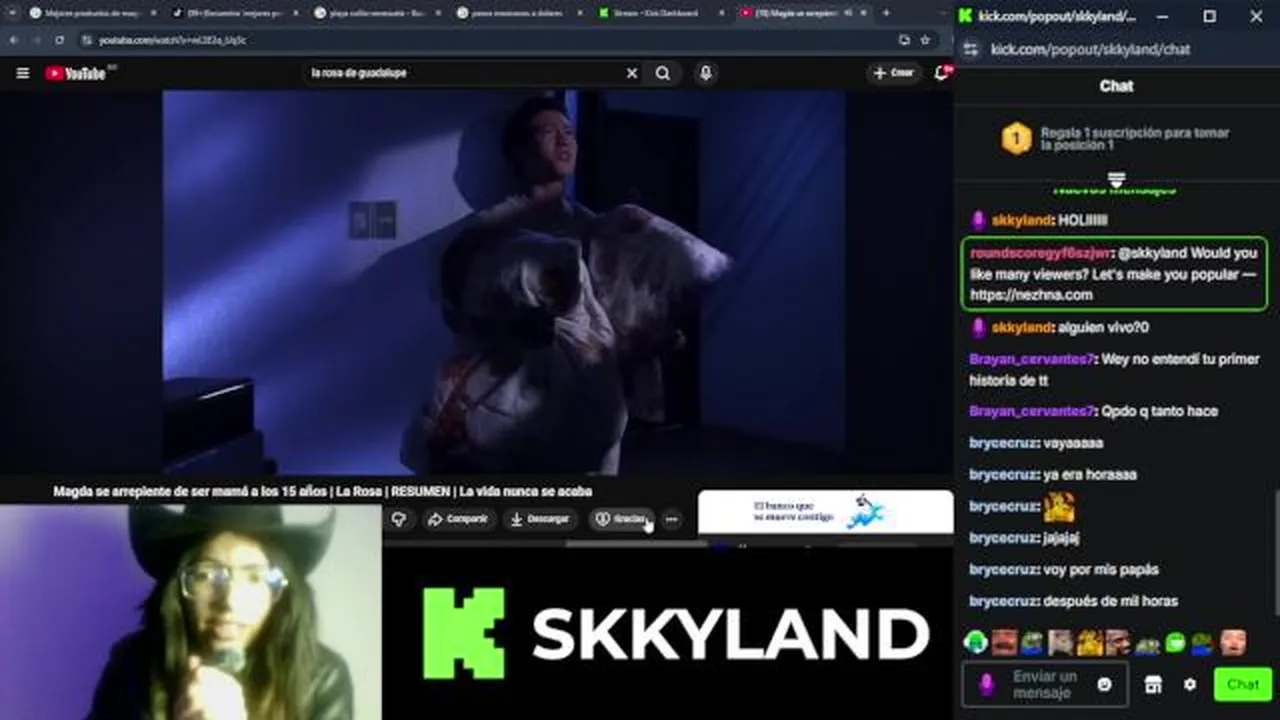Open site info icon in Kick popout
Viewport: 1280px width, 720px height.
(x=970, y=49)
